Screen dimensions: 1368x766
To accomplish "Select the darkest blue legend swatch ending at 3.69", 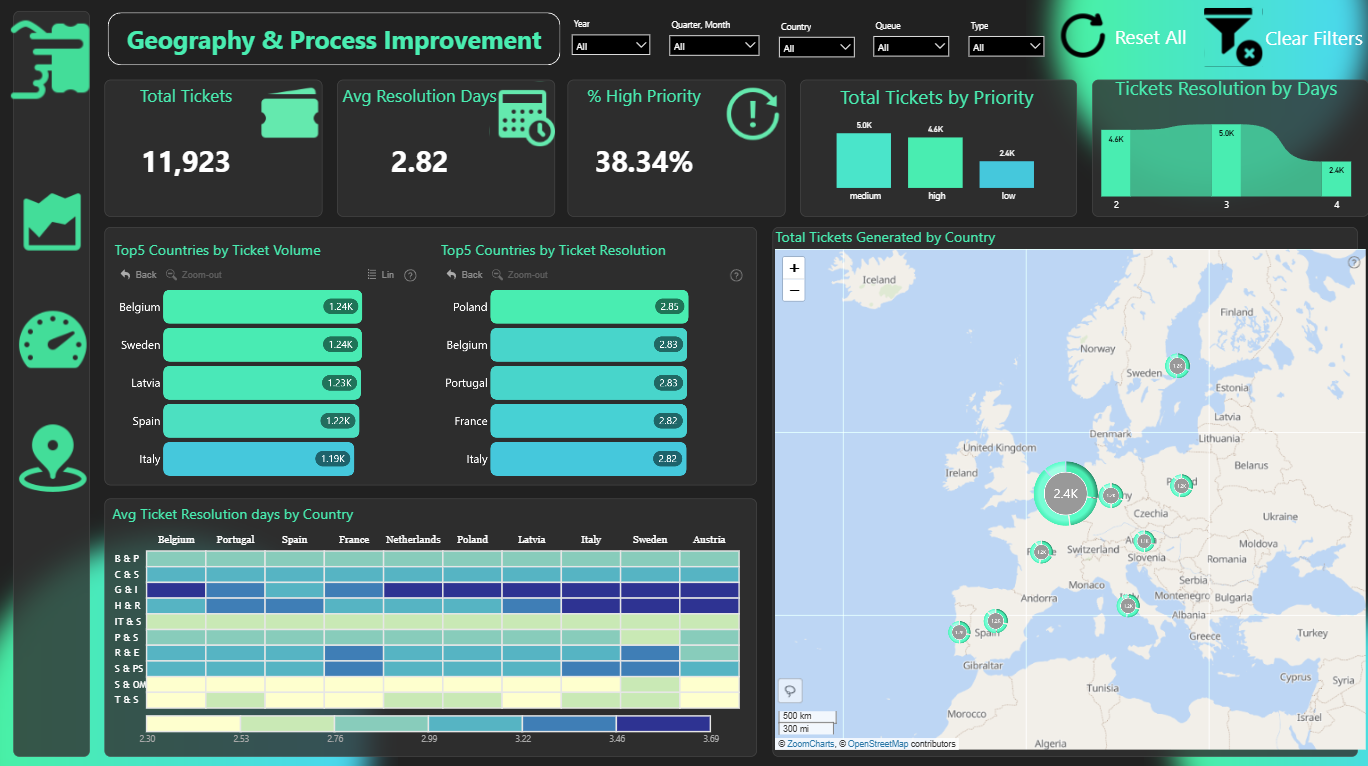I will pos(663,723).
